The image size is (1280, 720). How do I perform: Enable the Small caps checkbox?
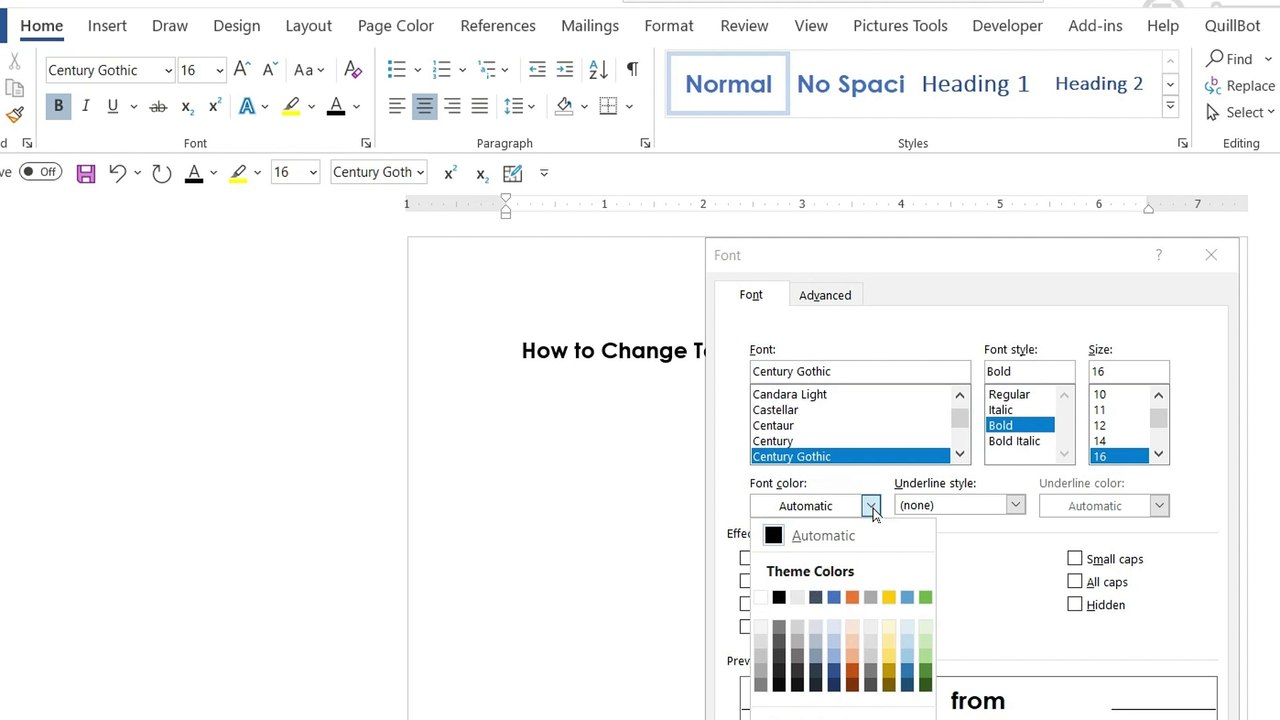click(x=1075, y=559)
